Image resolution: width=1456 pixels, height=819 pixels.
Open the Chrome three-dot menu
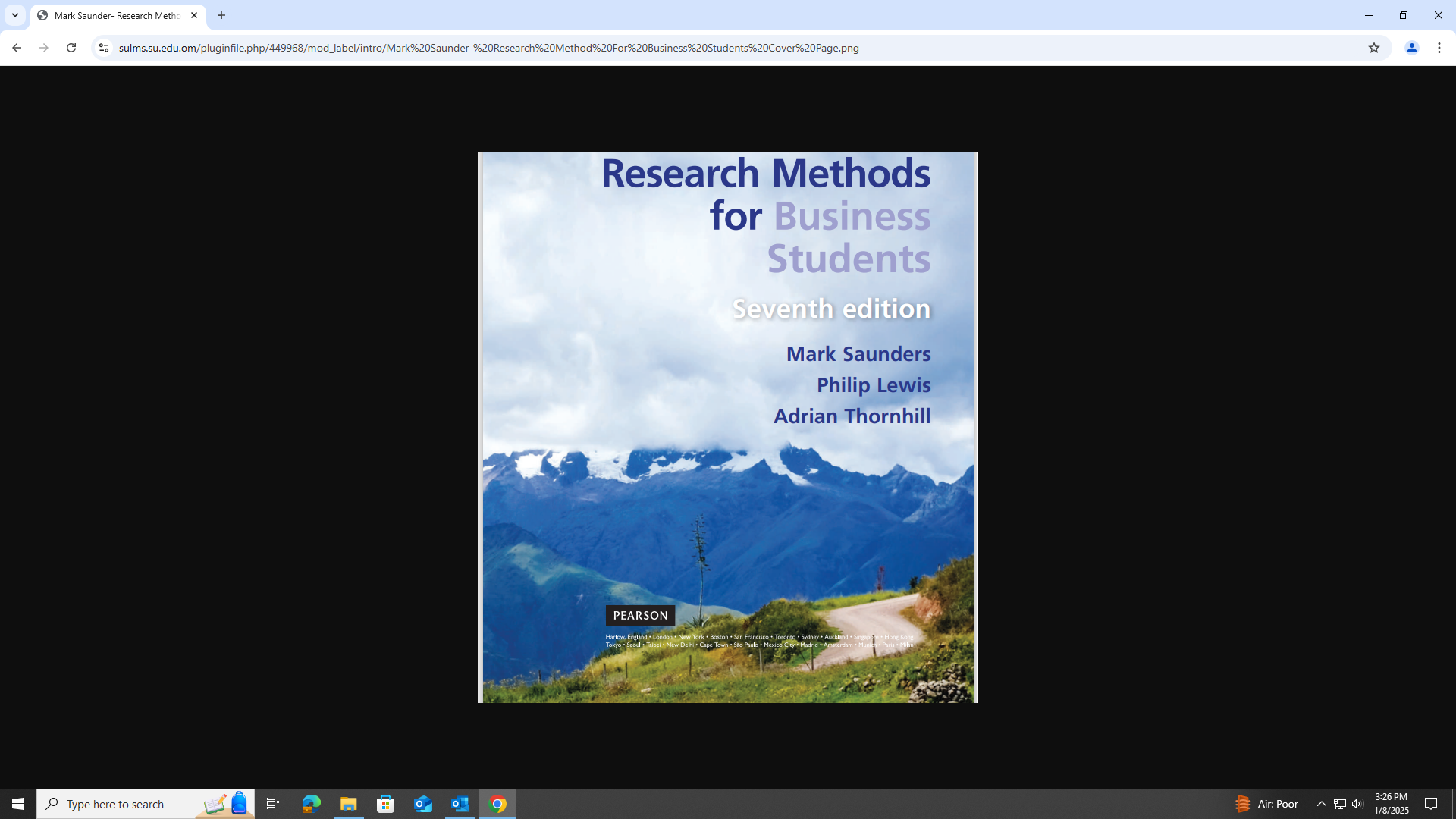coord(1439,47)
